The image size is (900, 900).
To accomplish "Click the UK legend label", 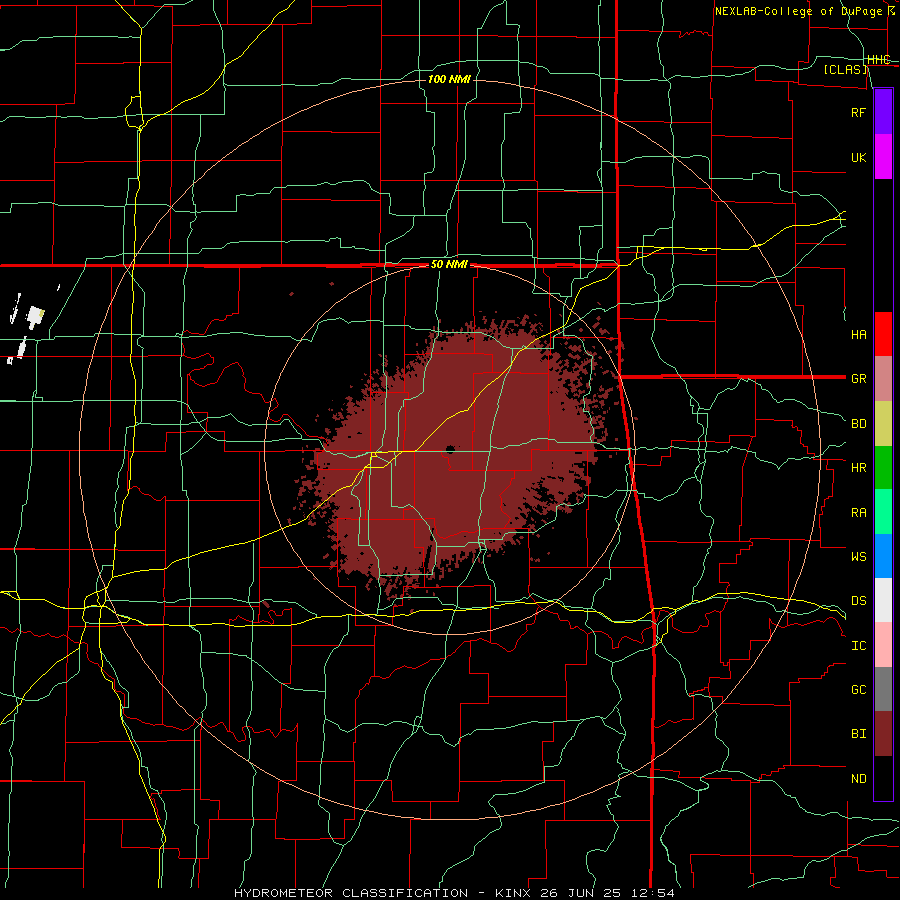I will tap(859, 157).
